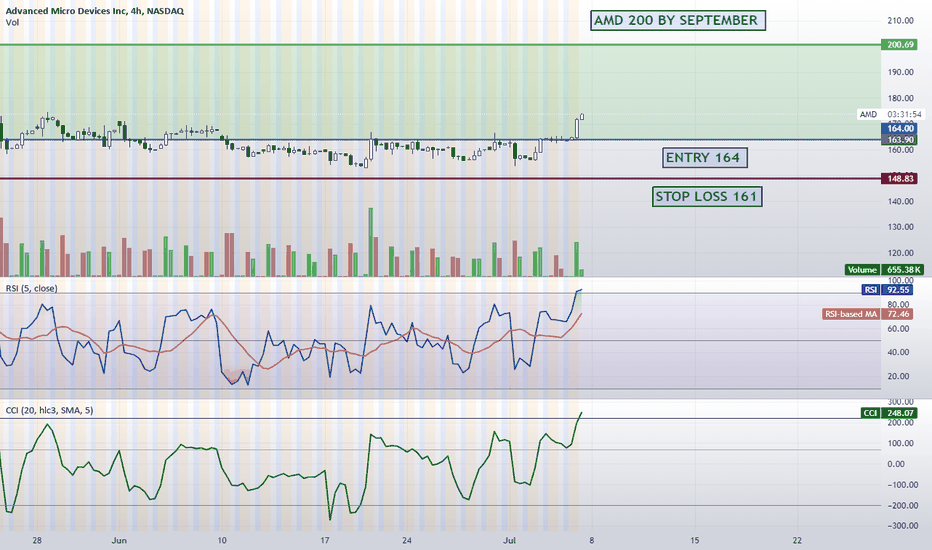
Task: Click the AMD ticker tag on price axis
Action: click(x=868, y=114)
